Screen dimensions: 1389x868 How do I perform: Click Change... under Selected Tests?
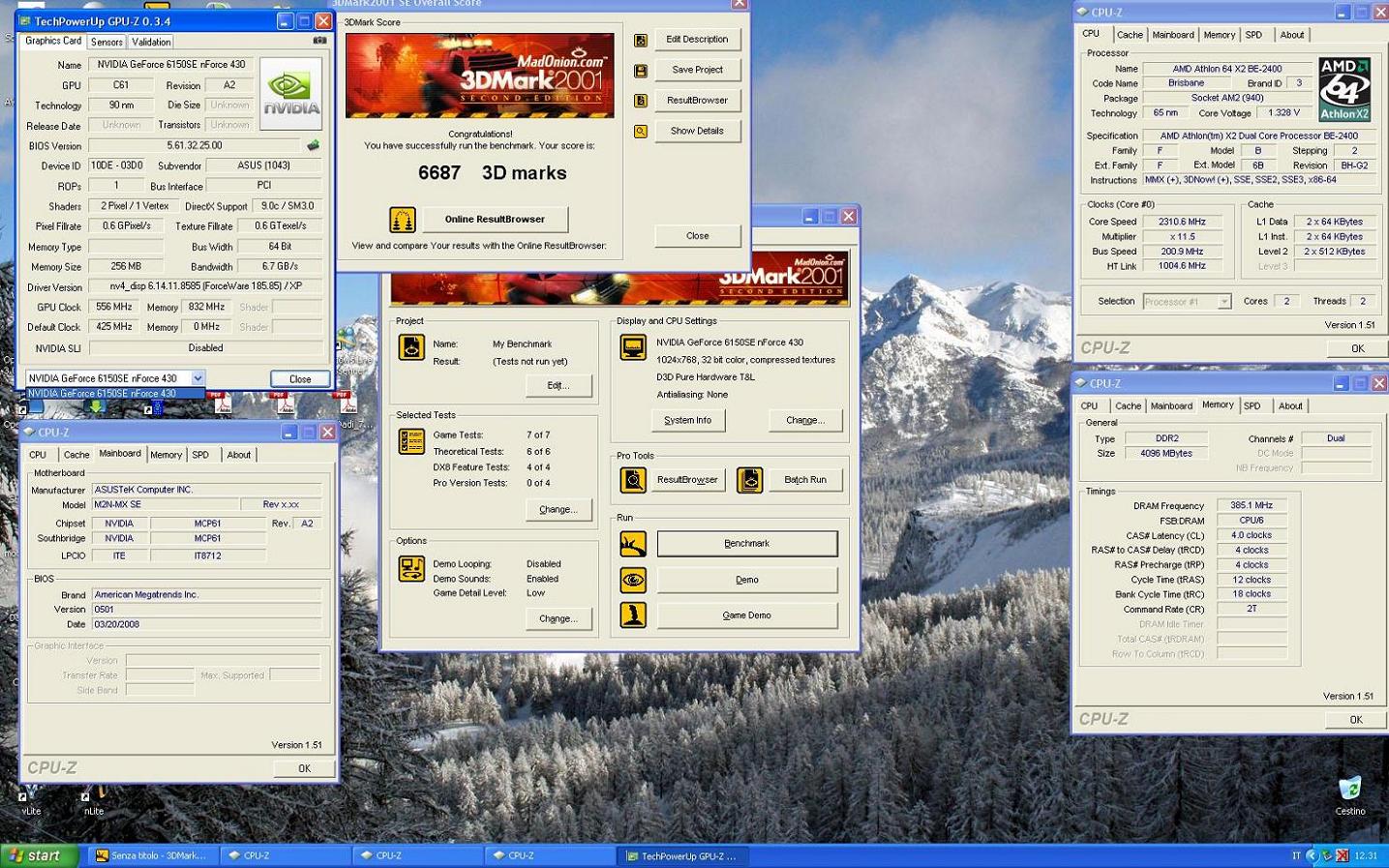point(559,509)
